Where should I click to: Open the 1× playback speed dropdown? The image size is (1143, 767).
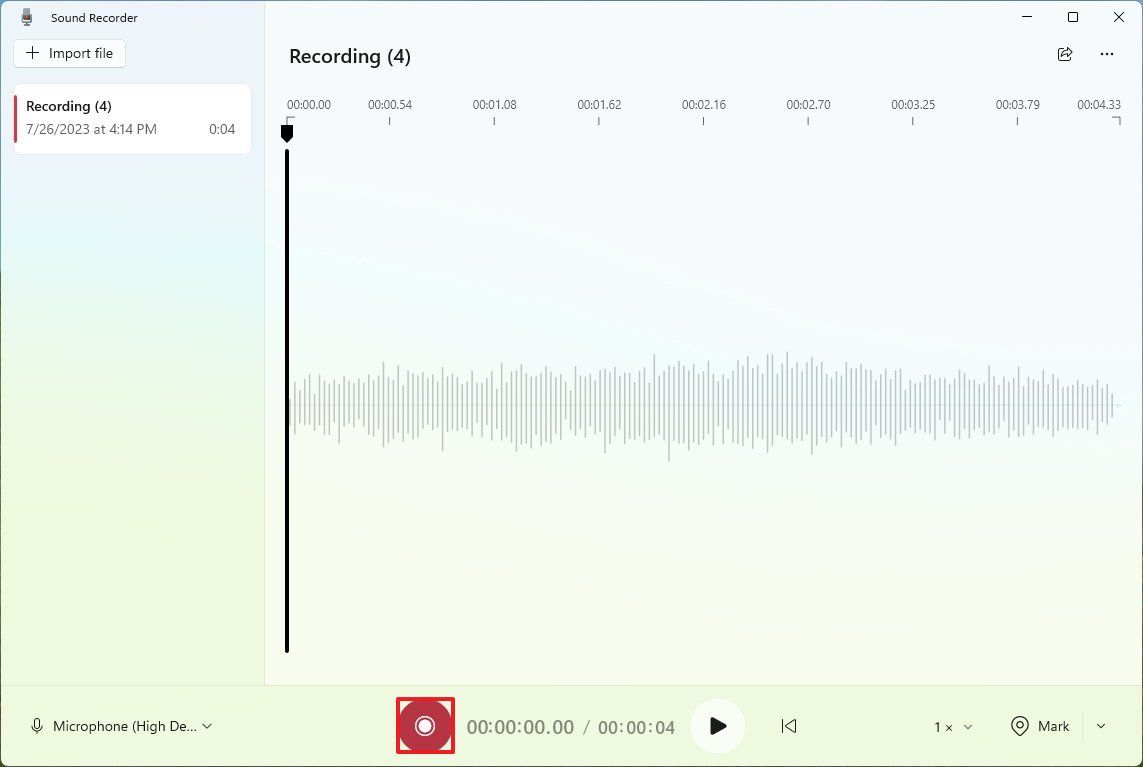pyautogui.click(x=953, y=727)
